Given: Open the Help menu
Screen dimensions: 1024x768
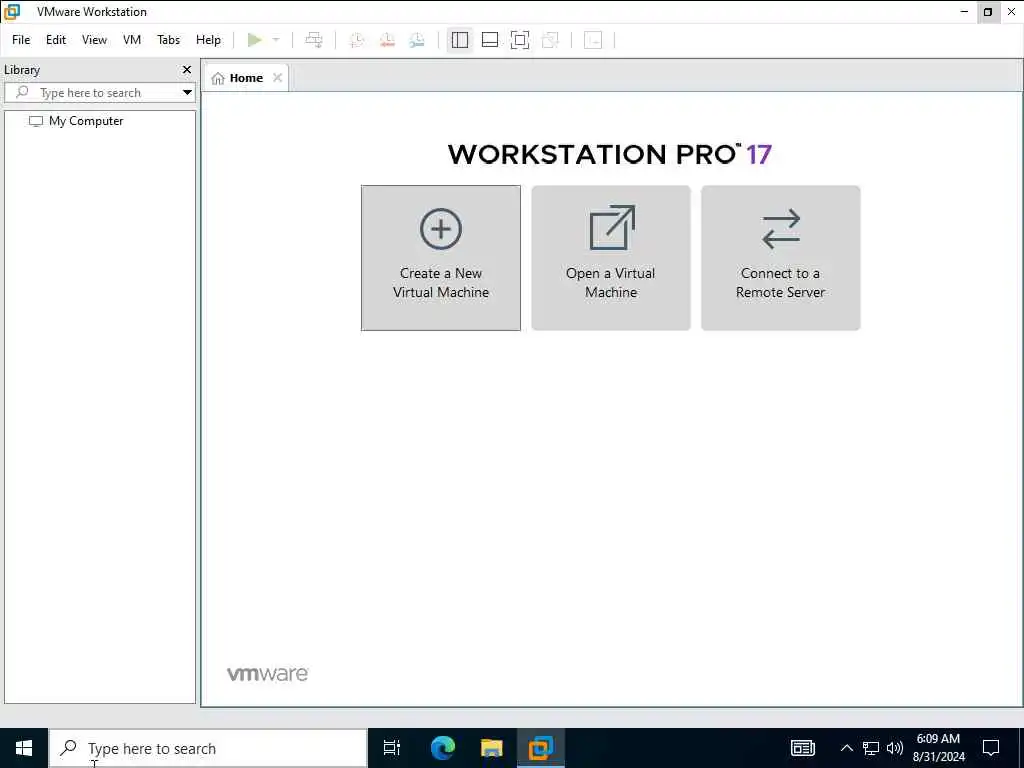Looking at the screenshot, I should point(208,40).
